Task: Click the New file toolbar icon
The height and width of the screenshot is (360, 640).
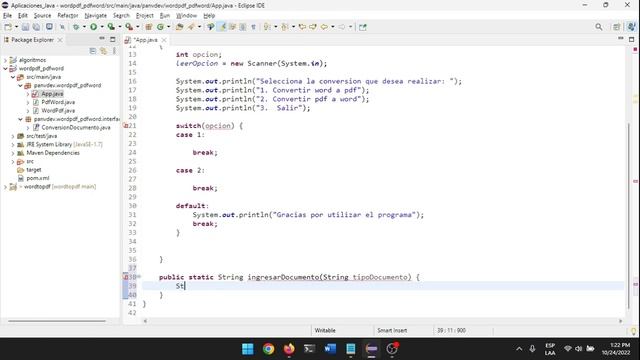Action: [x=8, y=27]
